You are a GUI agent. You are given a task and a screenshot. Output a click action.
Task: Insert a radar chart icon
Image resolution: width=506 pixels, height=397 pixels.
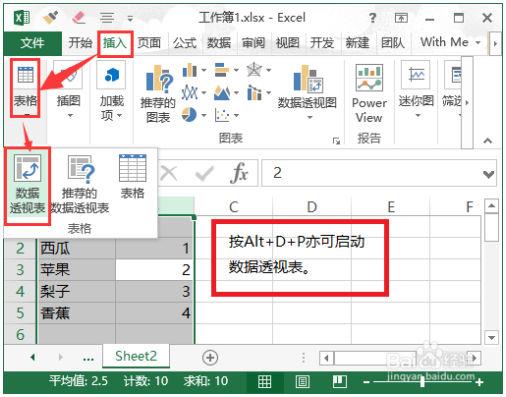click(x=254, y=70)
